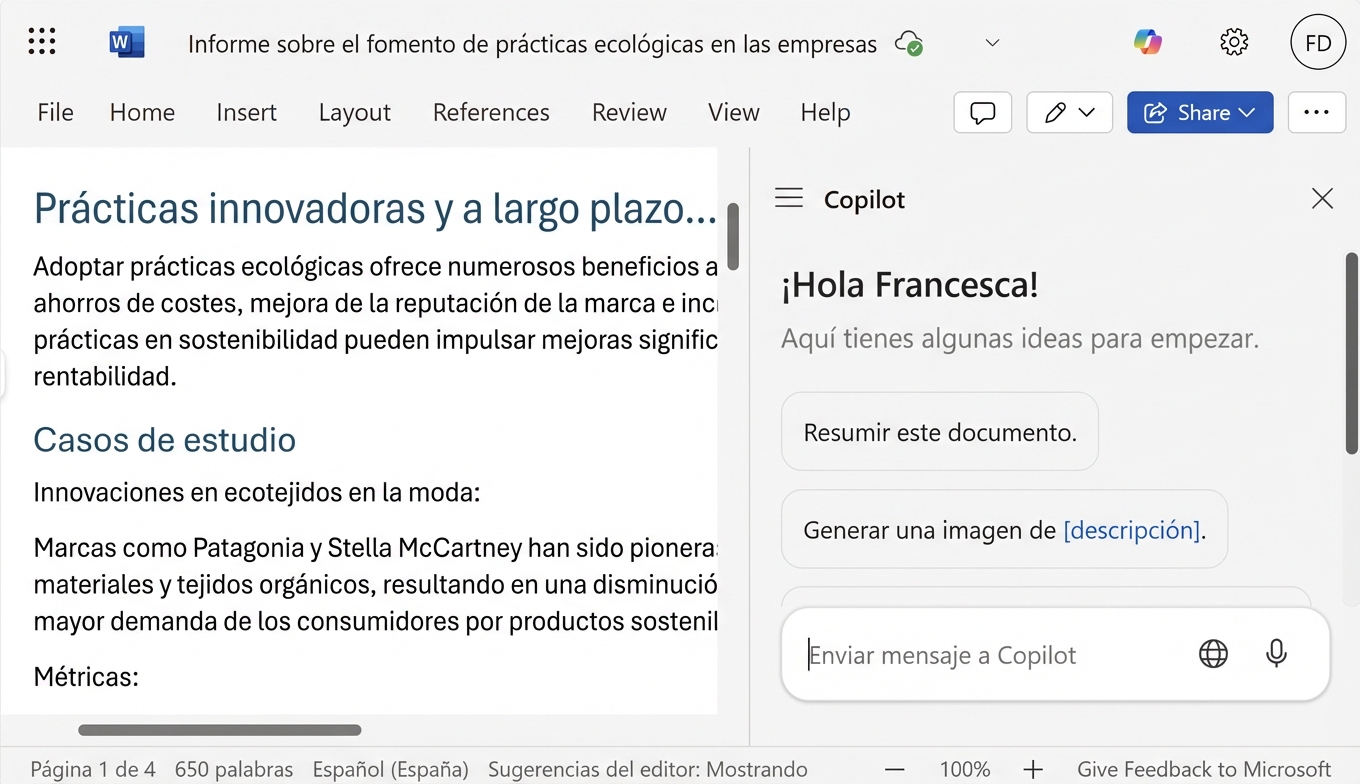Screen dimensions: 1360x784
Task: Open the Review ribbon tab
Action: click(629, 112)
